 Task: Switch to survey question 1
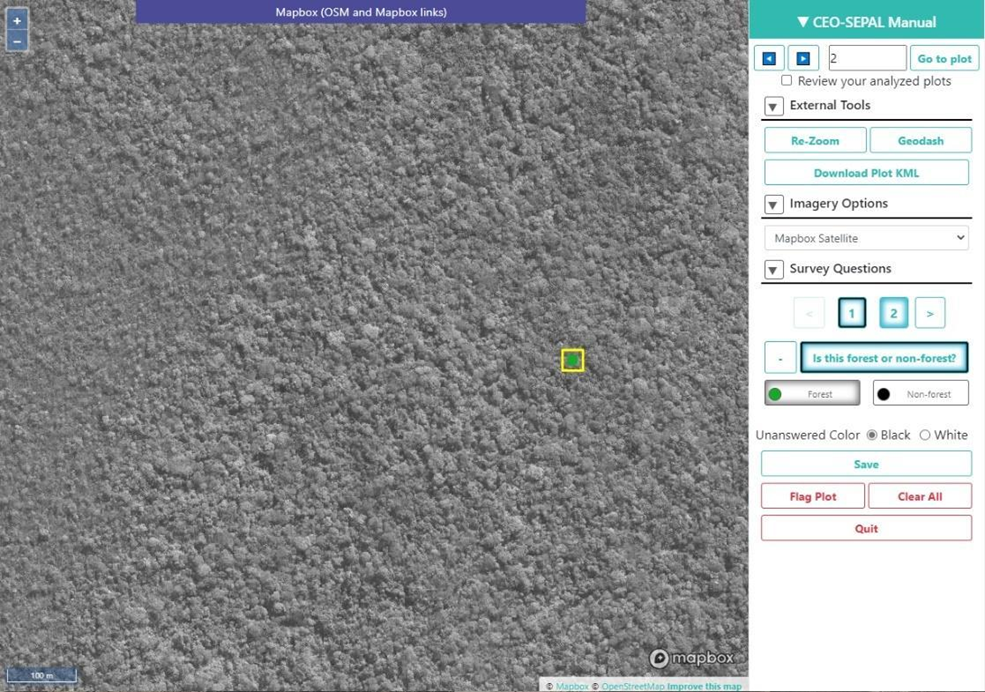coord(851,313)
